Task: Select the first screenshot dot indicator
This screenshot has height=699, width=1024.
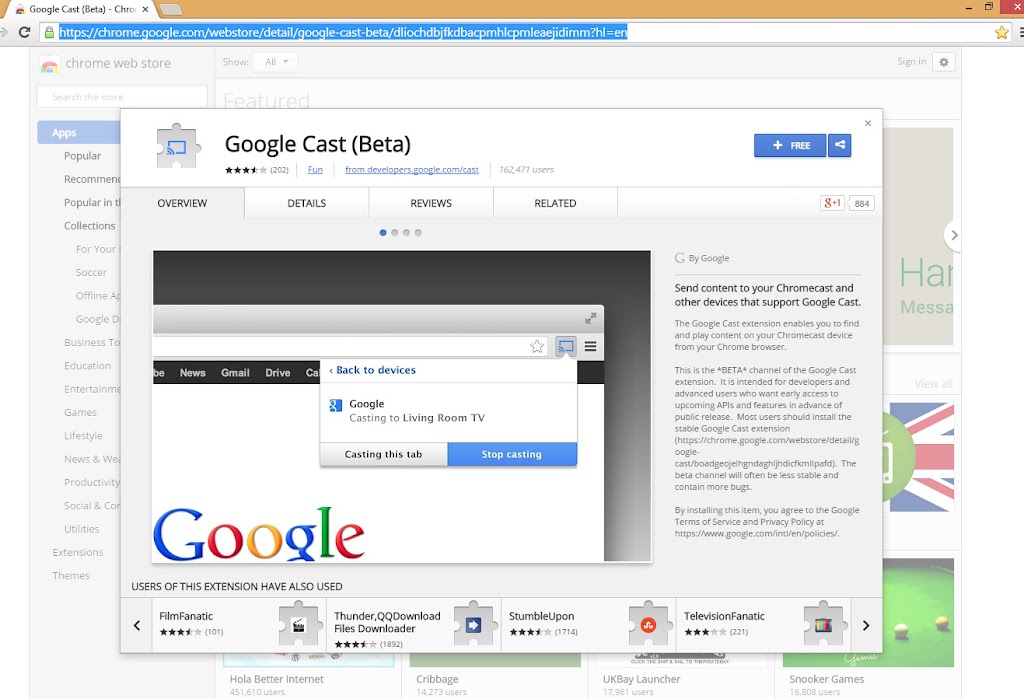Action: (x=383, y=233)
